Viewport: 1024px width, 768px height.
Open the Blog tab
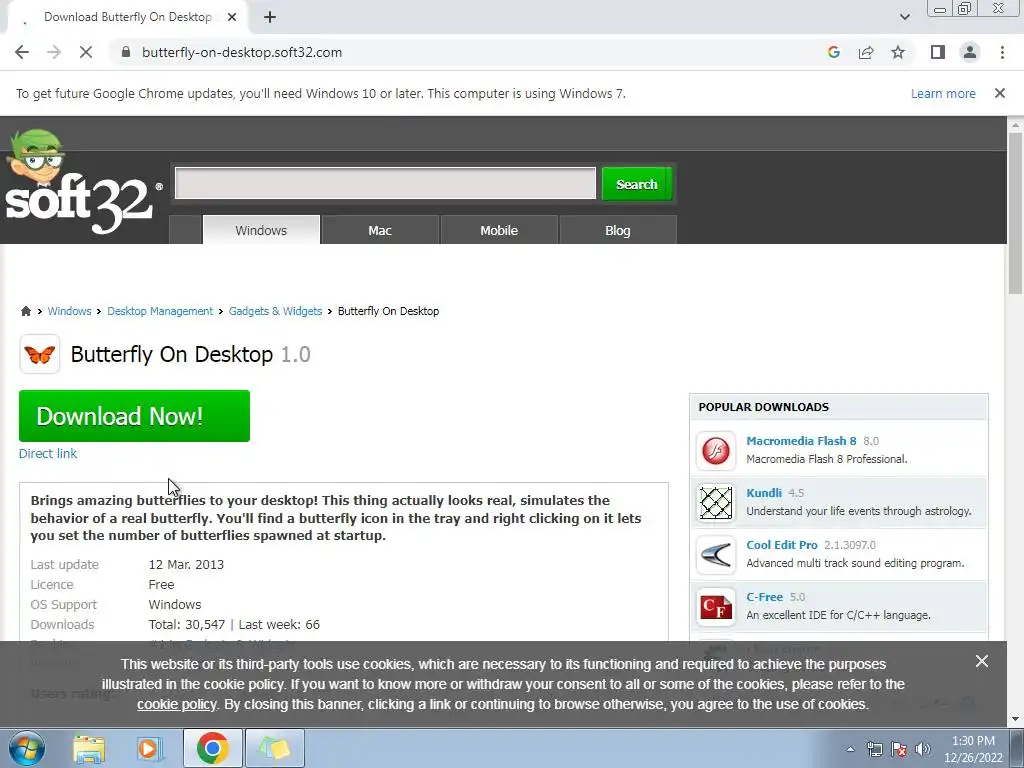coord(618,230)
